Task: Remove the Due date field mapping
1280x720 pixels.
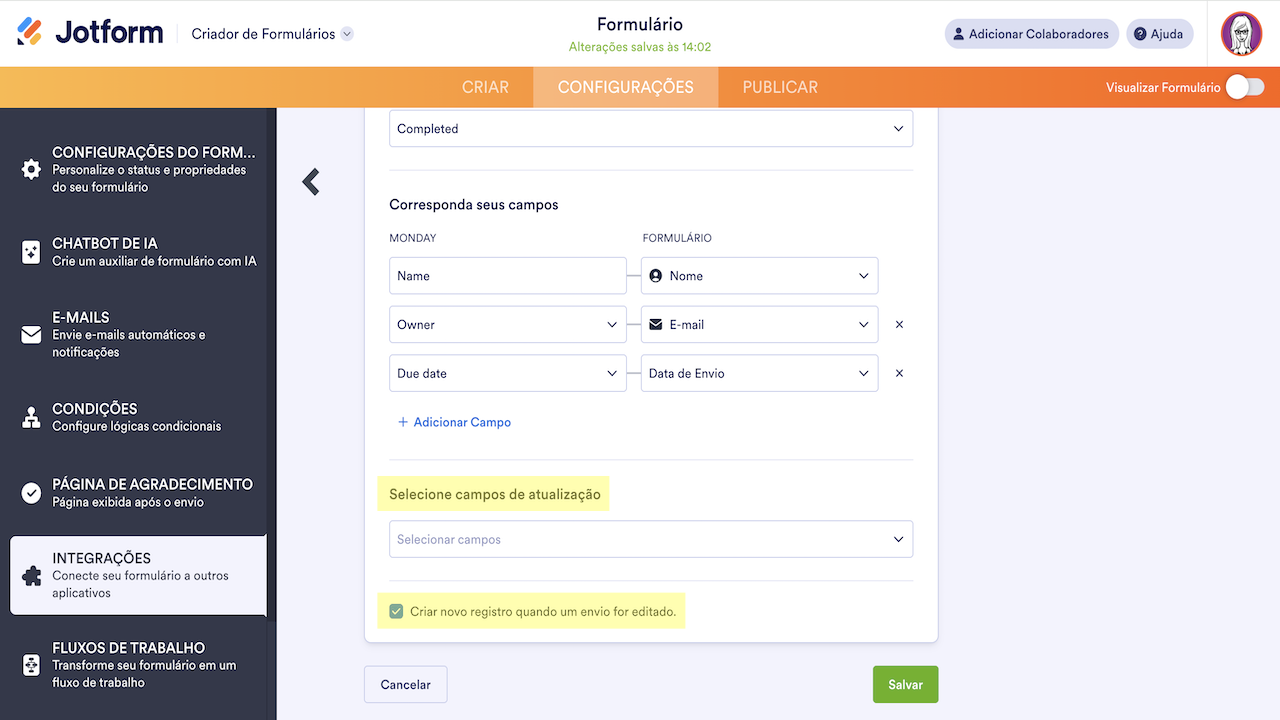Action: [899, 373]
